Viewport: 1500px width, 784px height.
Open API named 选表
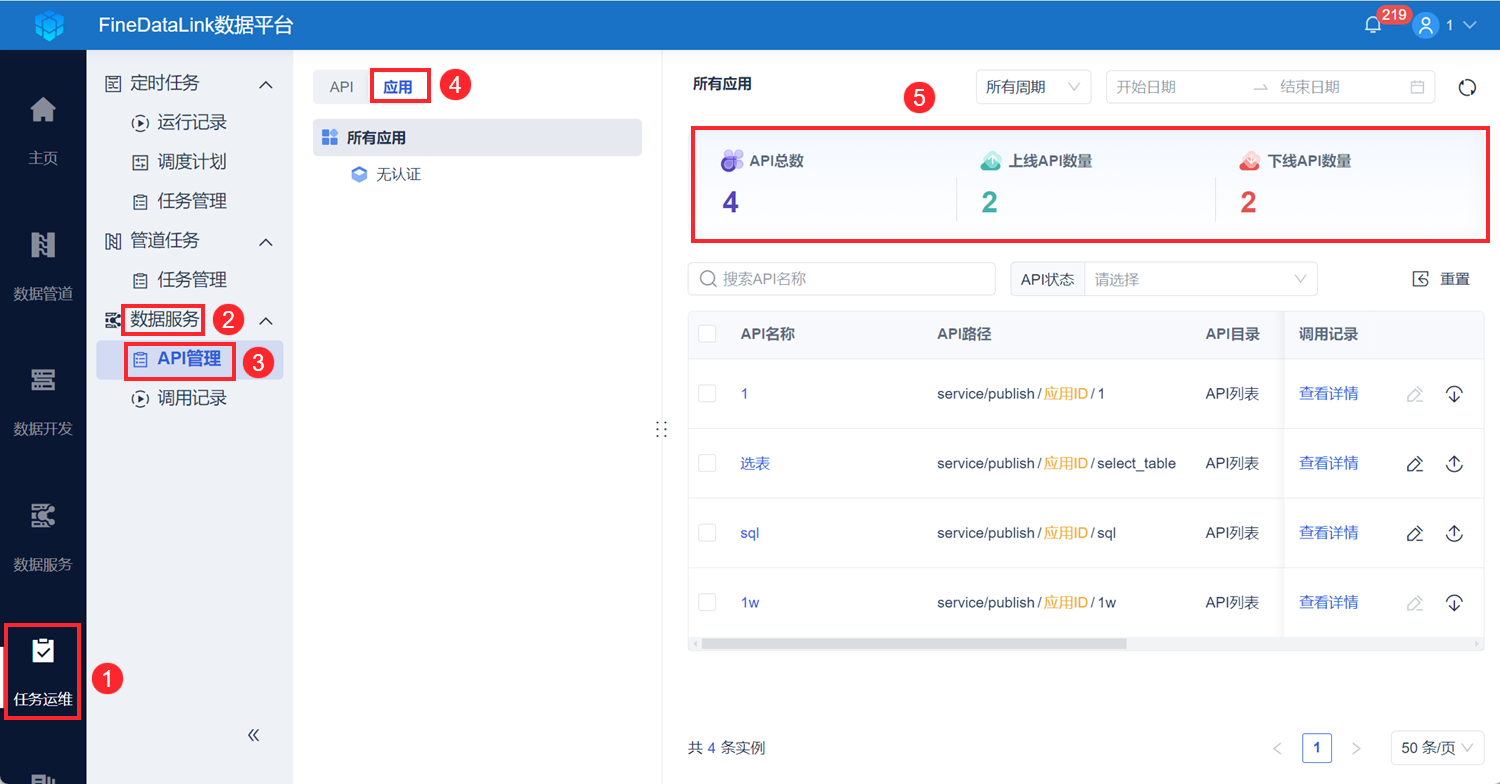pos(755,464)
